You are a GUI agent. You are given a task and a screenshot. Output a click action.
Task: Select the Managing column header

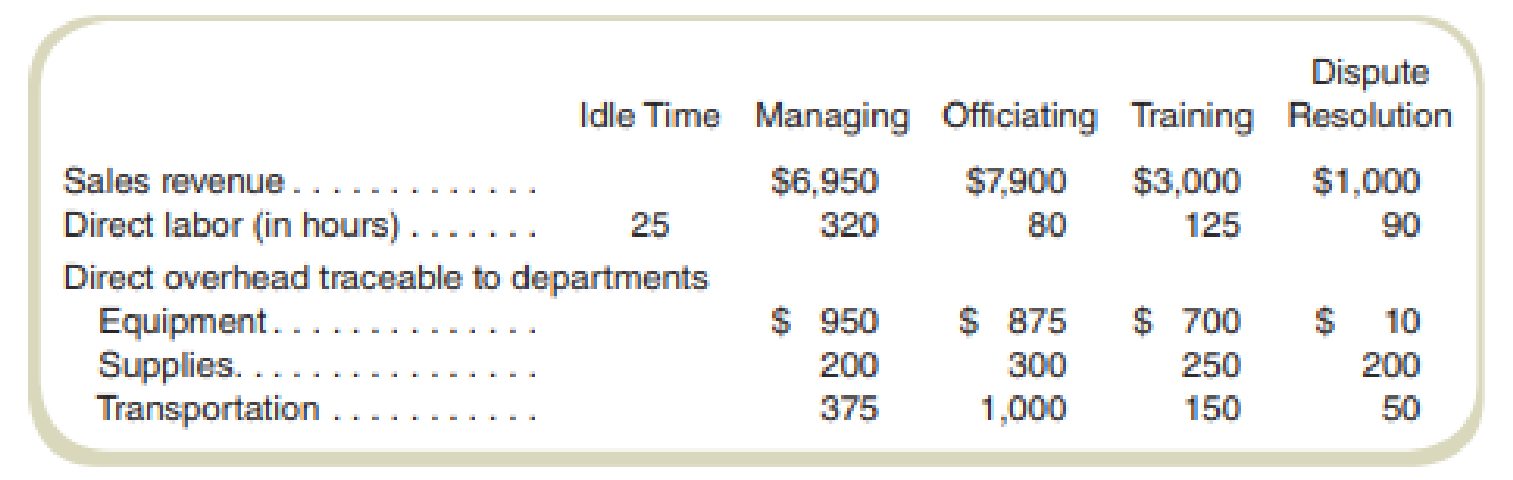tap(831, 118)
